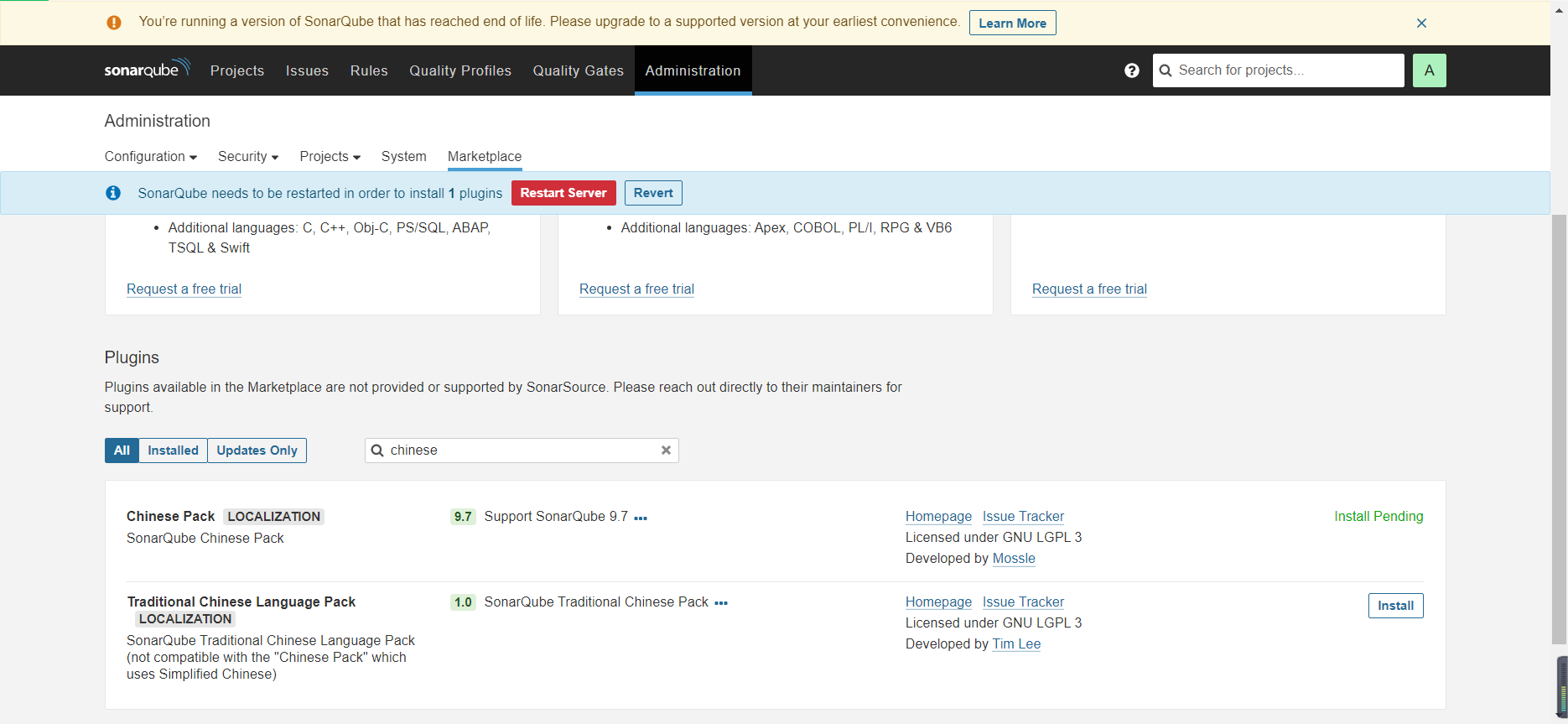Screen dimensions: 1568x724
Task: Revert the pending plugin install
Action: [x=653, y=193]
